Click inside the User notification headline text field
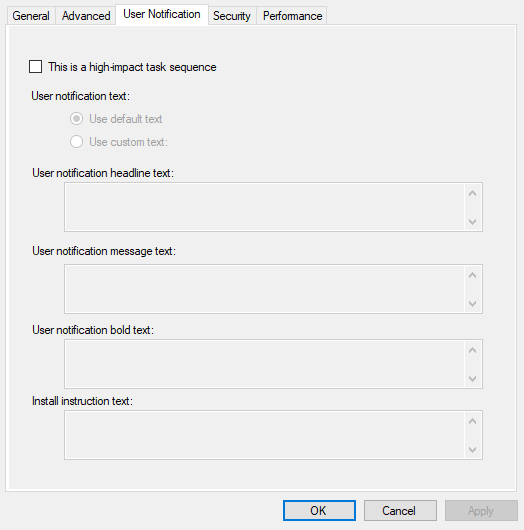 [x=264, y=207]
